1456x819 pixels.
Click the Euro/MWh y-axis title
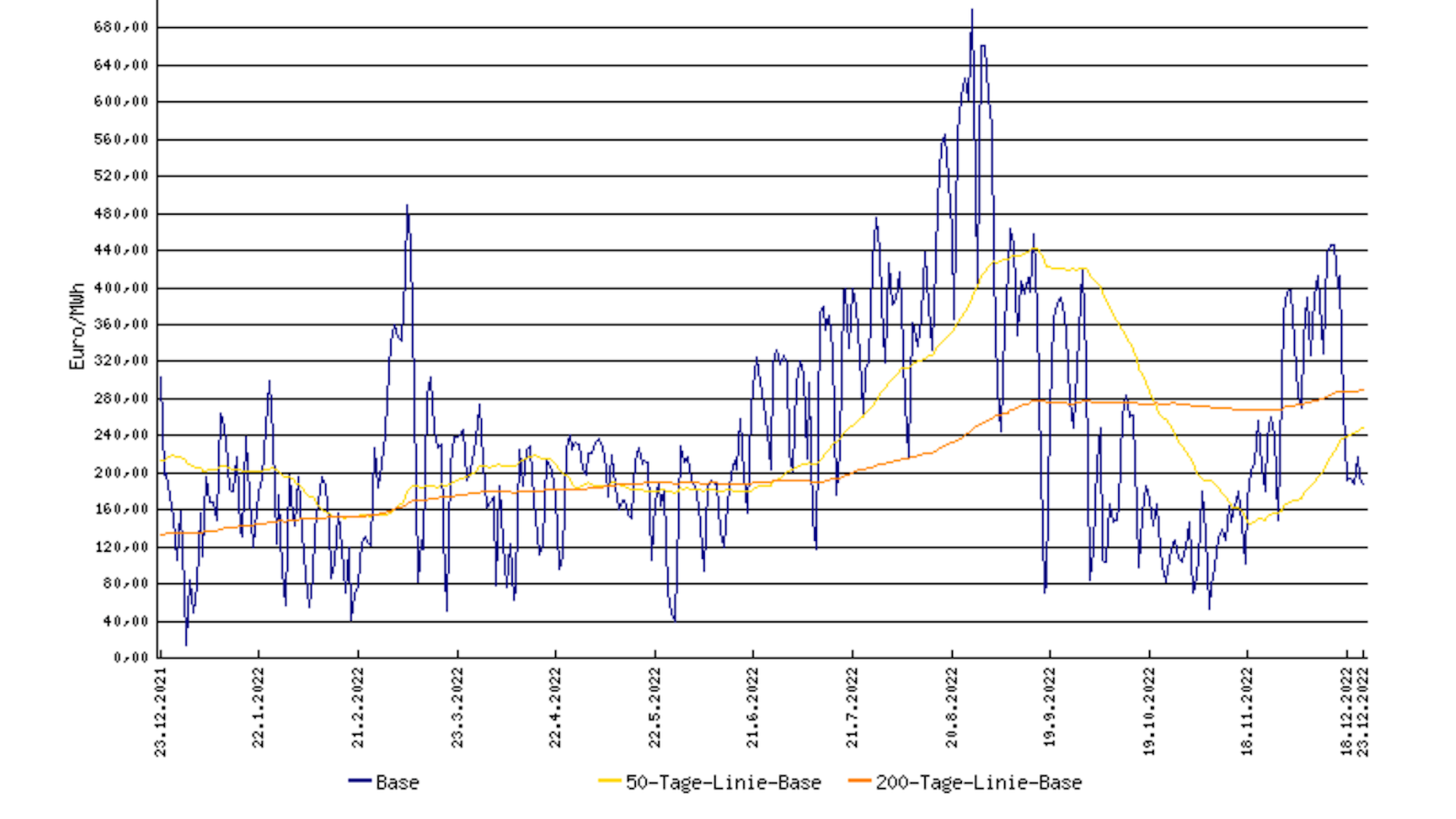pos(77,326)
